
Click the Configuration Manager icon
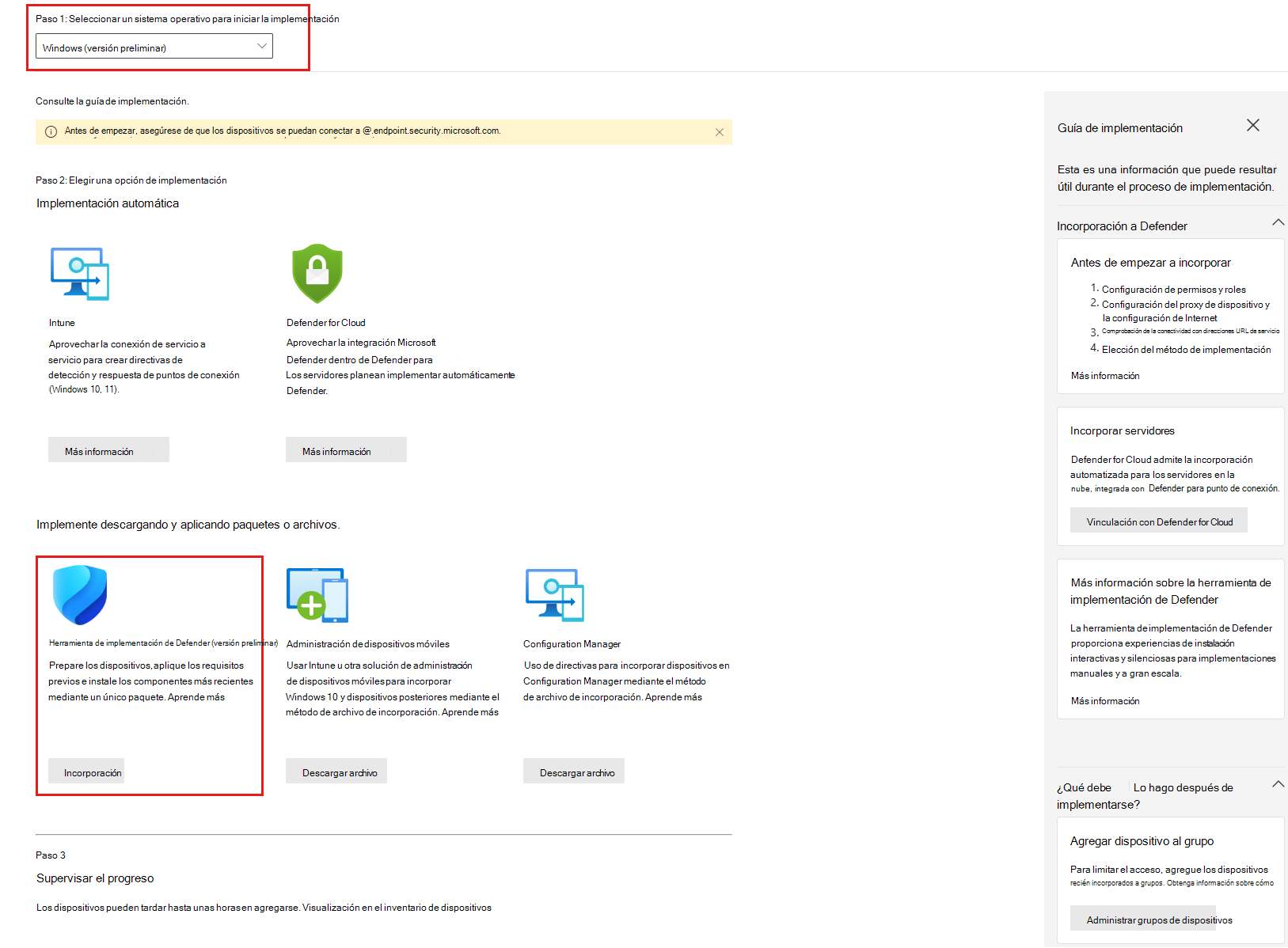coord(555,595)
